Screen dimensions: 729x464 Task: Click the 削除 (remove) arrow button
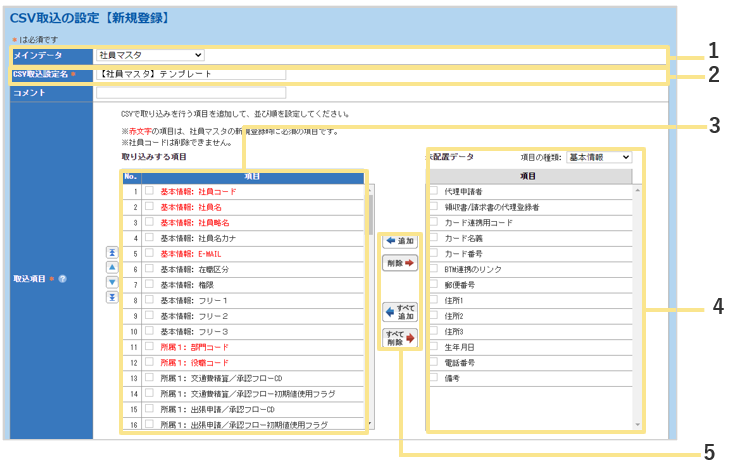[x=400, y=263]
